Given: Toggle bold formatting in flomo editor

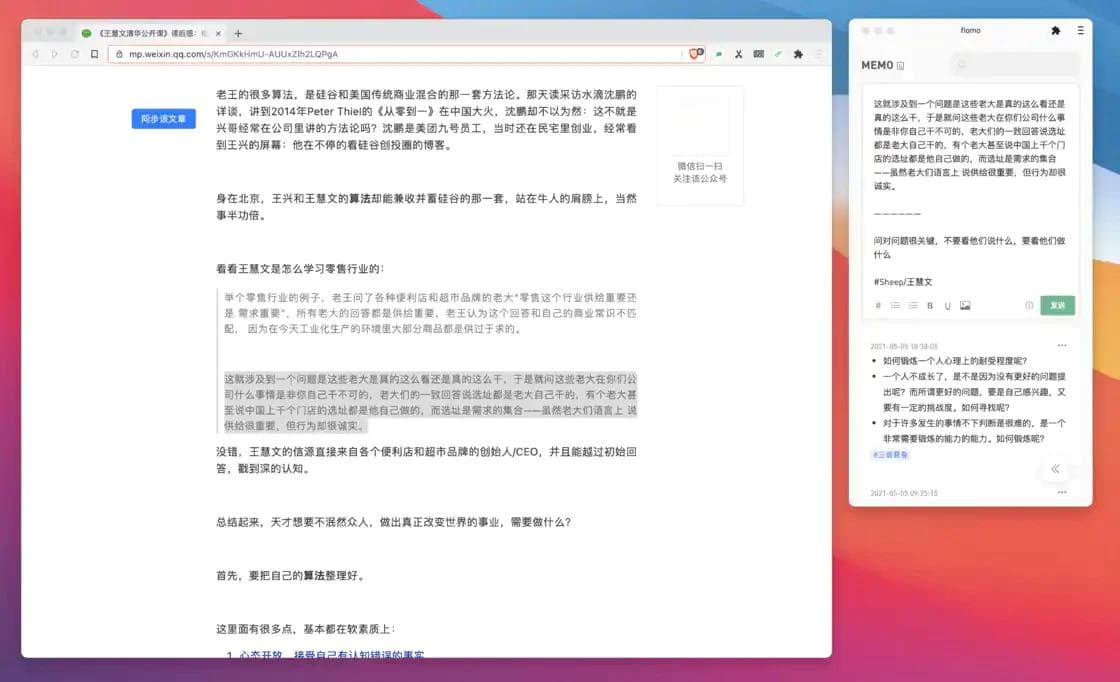Looking at the screenshot, I should click(930, 306).
